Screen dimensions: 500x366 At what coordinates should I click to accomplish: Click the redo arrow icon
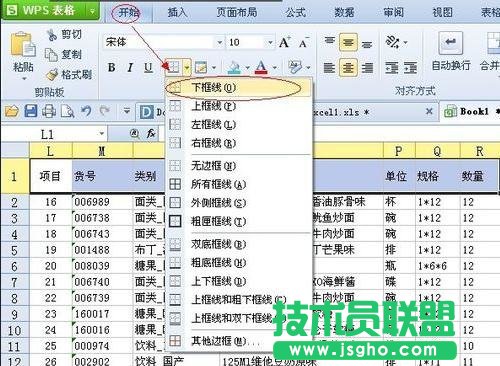click(x=105, y=111)
